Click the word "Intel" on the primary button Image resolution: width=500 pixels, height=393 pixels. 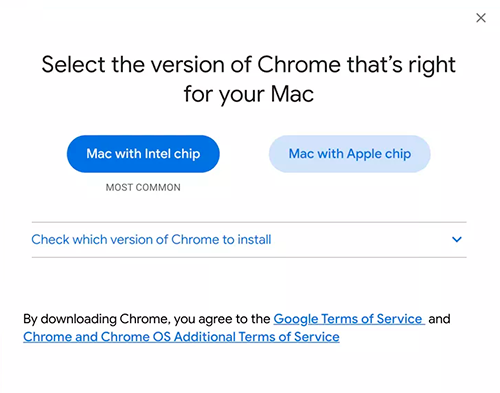[157, 154]
